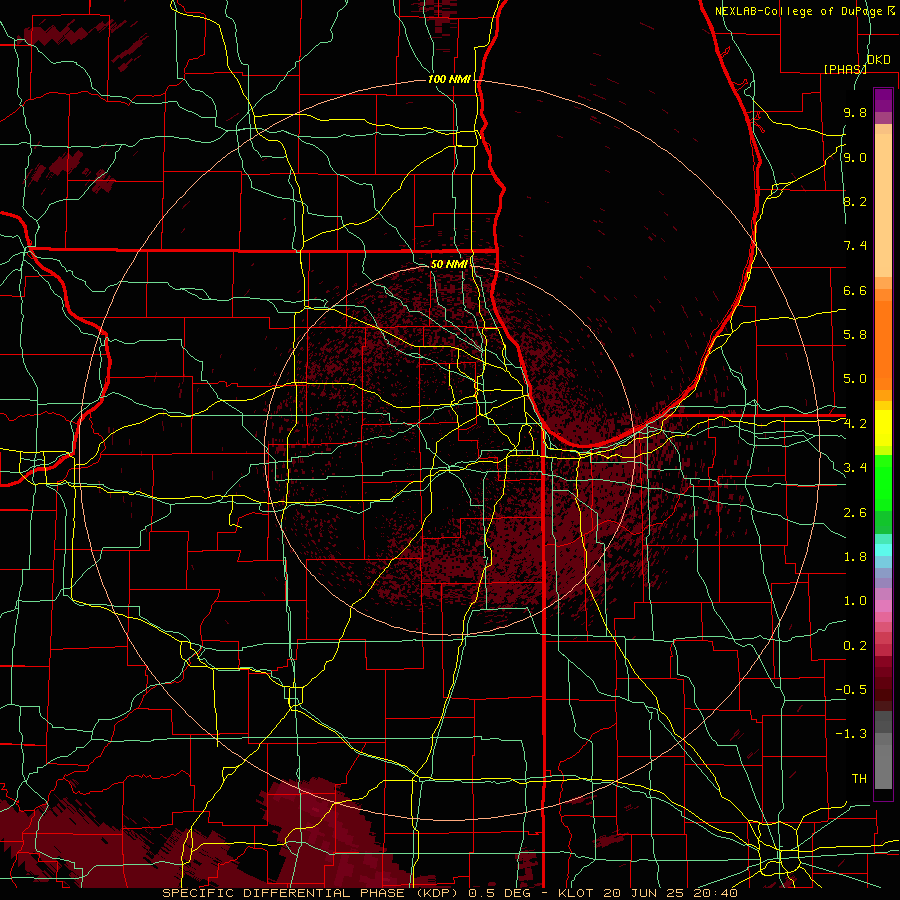This screenshot has height=900, width=900.
Task: Click the 3.4 value on the scale
Action: pyautogui.click(x=855, y=468)
